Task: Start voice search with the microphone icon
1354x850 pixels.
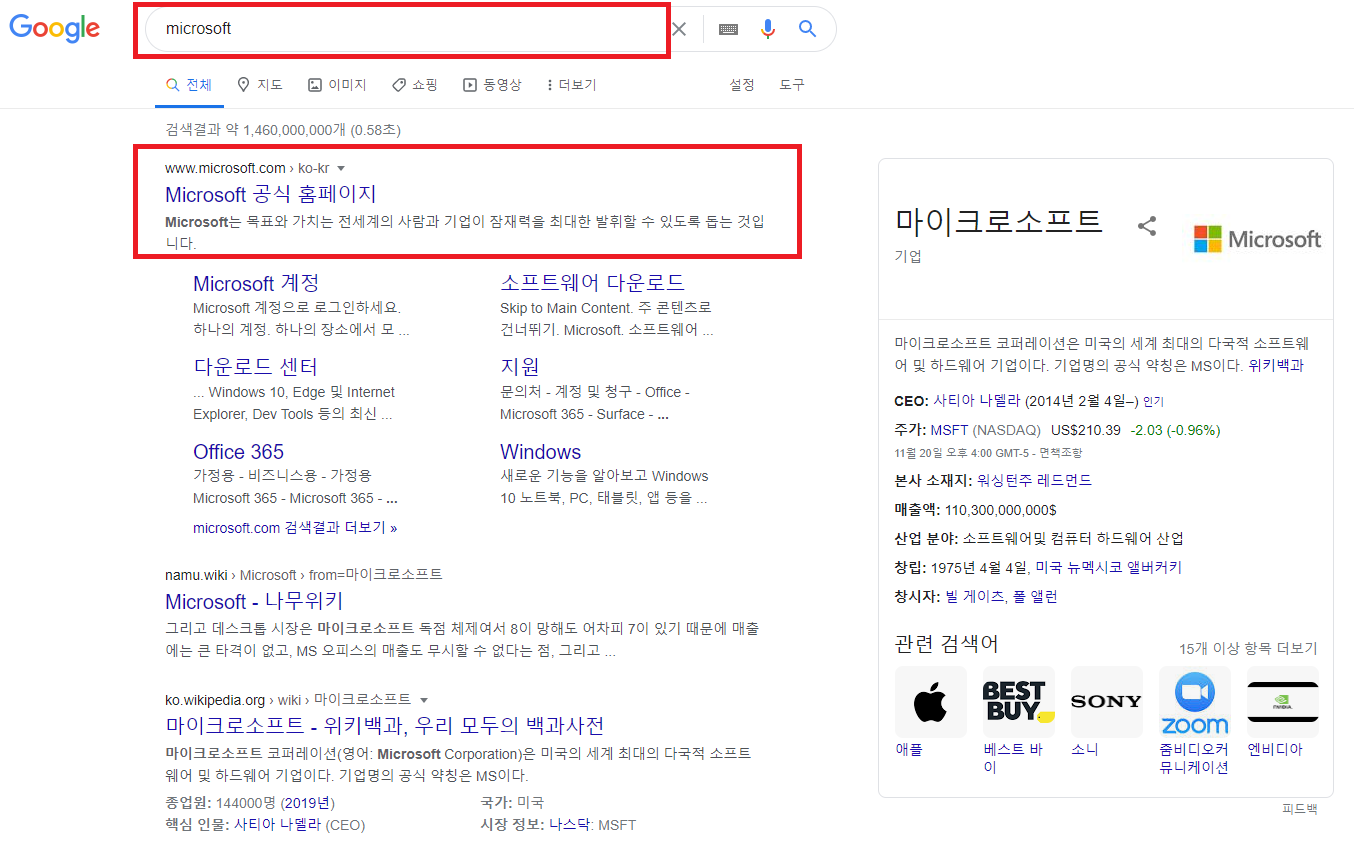Action: tap(768, 29)
